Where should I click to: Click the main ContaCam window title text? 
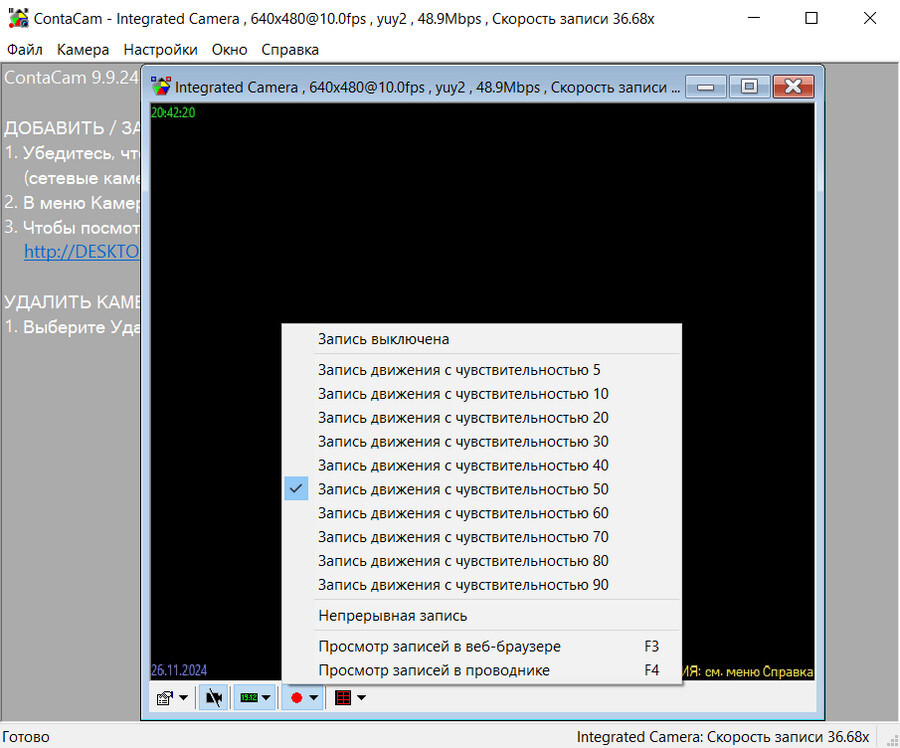(344, 19)
